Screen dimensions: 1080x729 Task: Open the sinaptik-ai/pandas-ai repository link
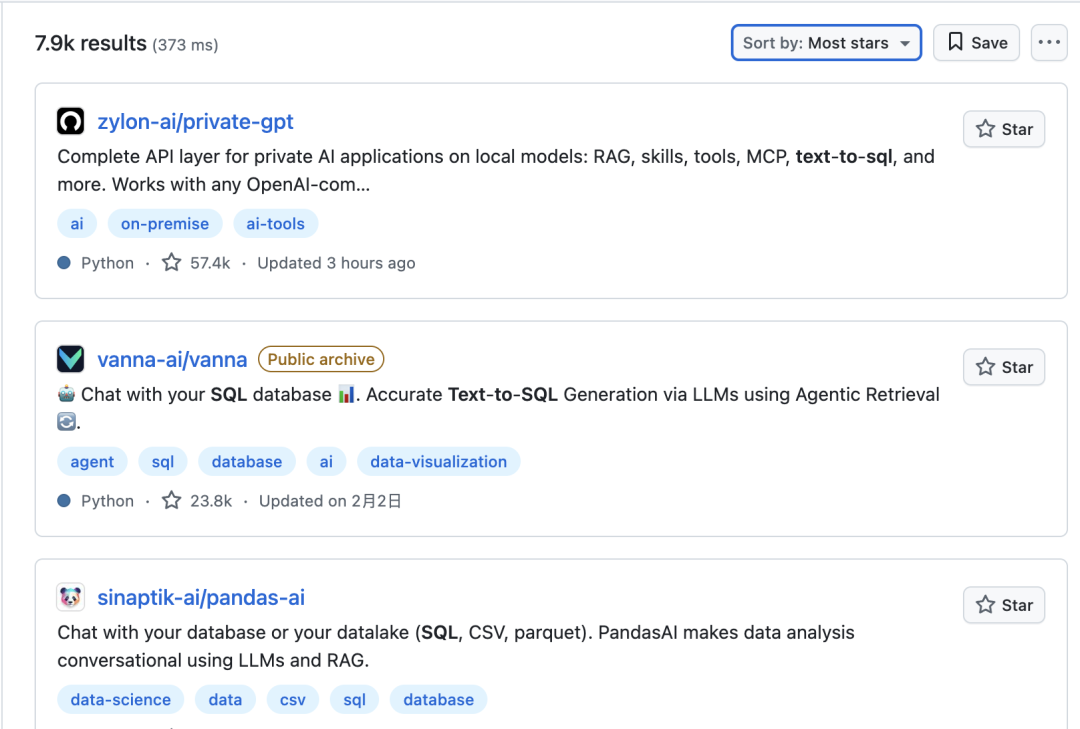pyautogui.click(x=201, y=597)
